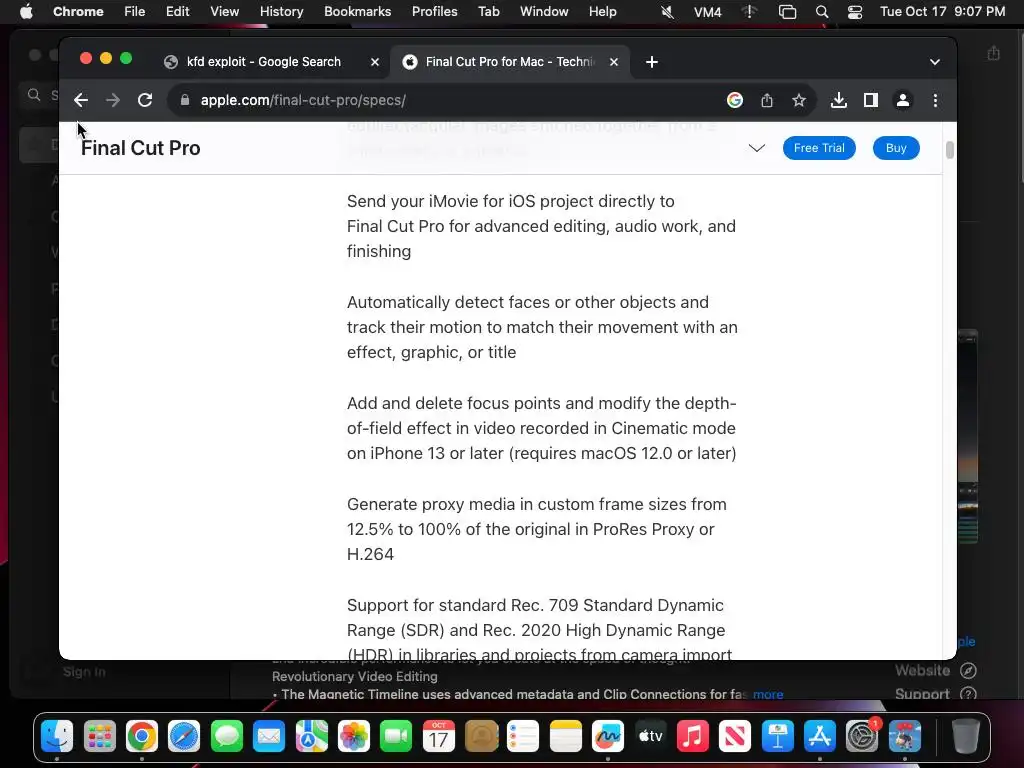Viewport: 1024px width, 768px height.
Task: Click the Final Cut Pro page title
Action: coord(140,148)
